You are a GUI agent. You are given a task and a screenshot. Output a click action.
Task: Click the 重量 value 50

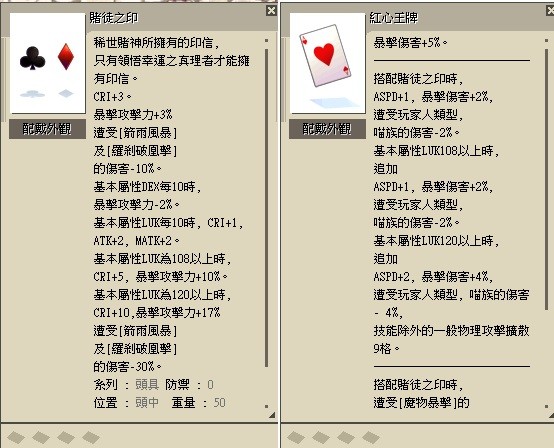(x=219, y=402)
